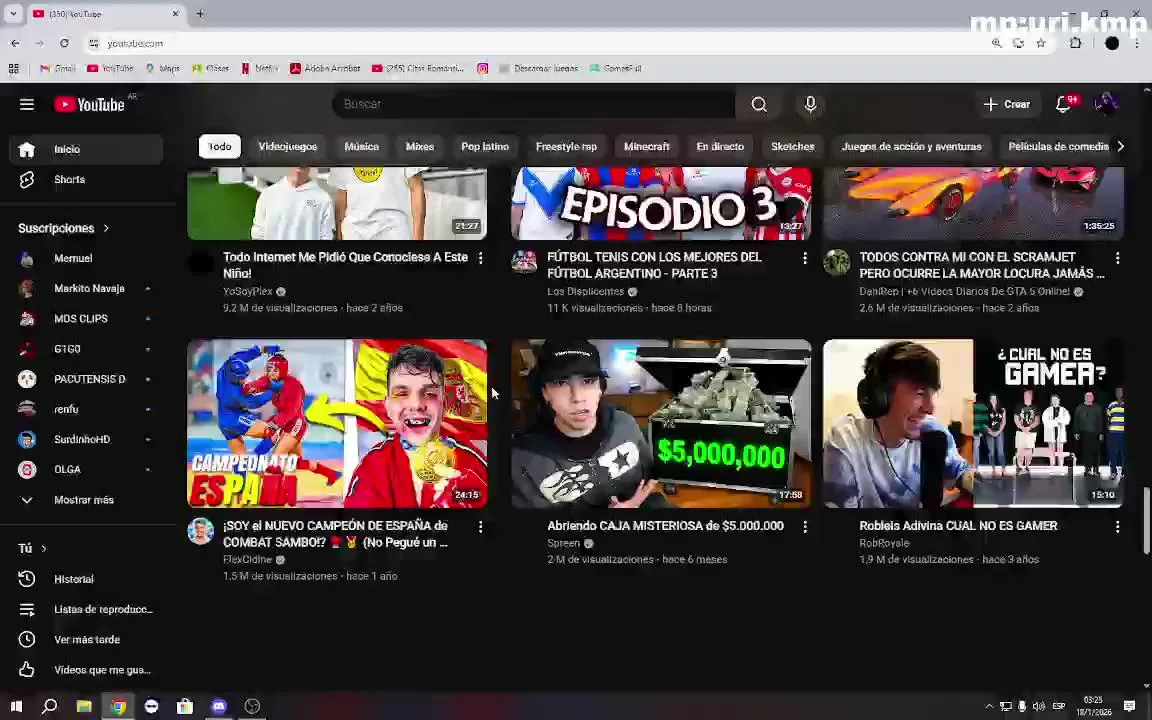Image resolution: width=1152 pixels, height=720 pixels.
Task: Open options for the SCRAMJET video
Action: point(1117,258)
